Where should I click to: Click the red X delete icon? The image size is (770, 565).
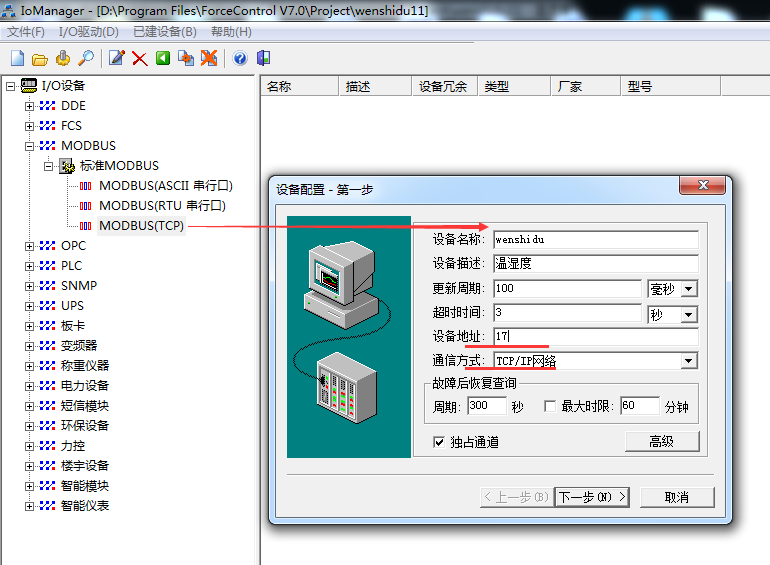(x=140, y=59)
